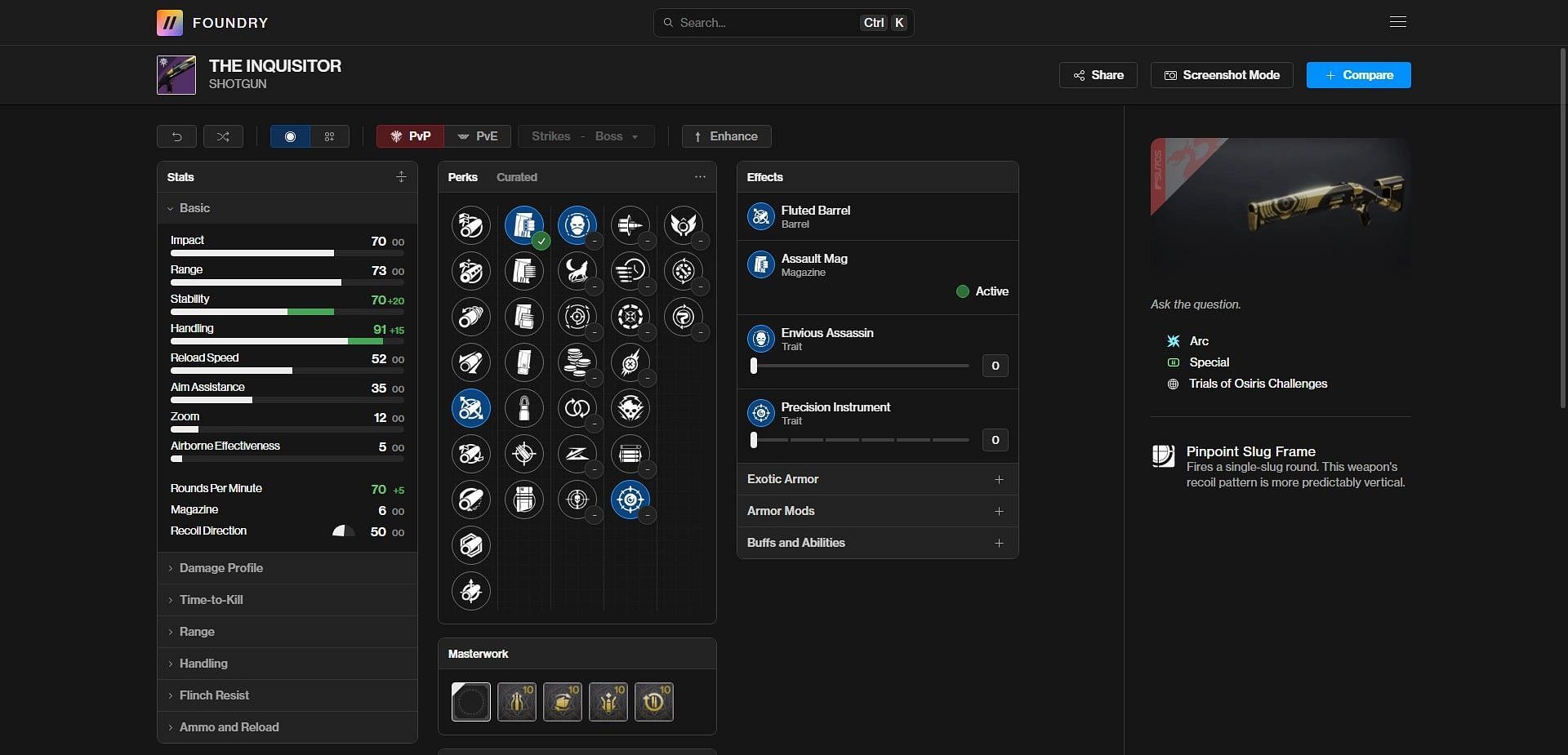
Task: Select the spiral swirl origin trait icon
Action: pos(684,316)
